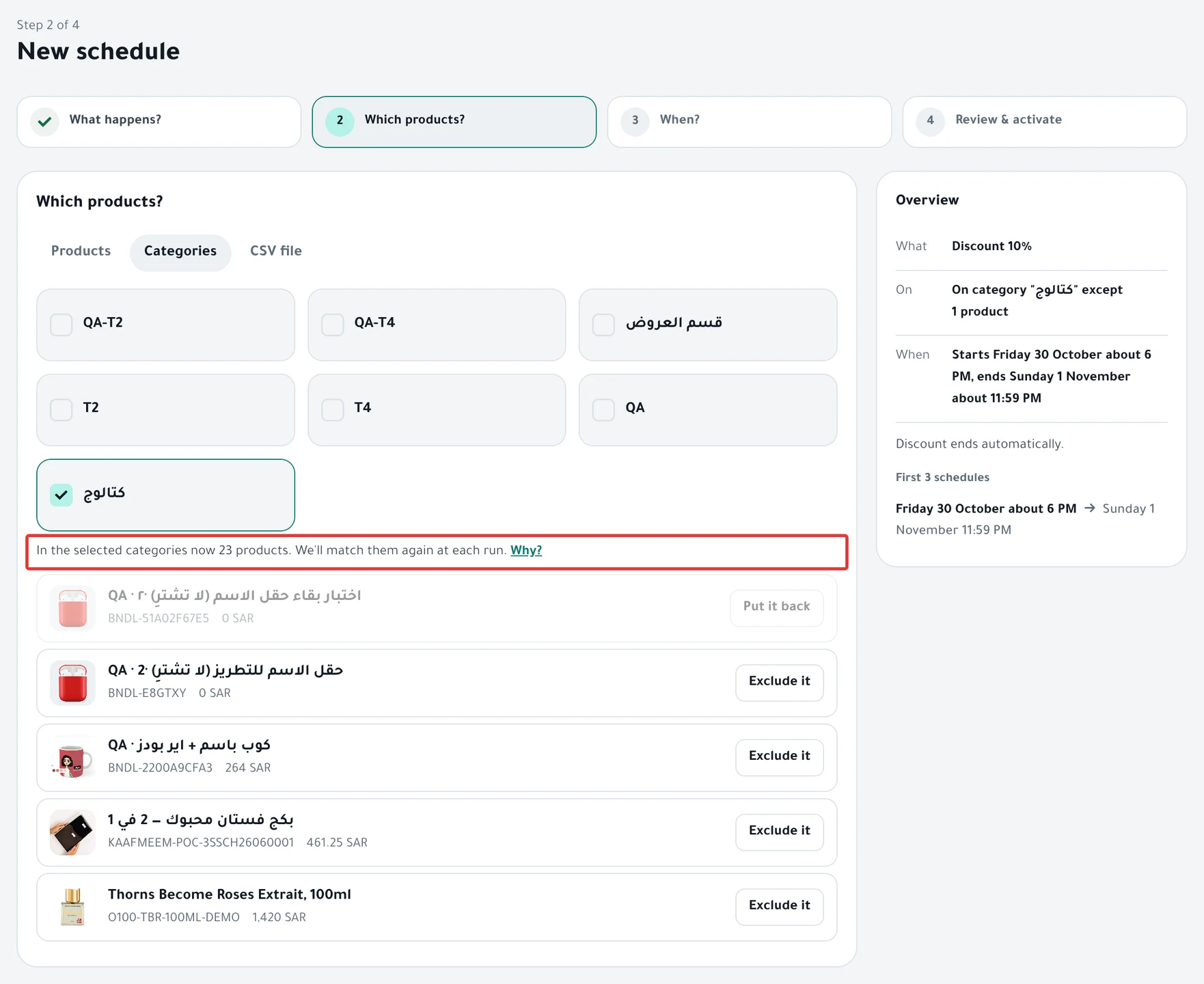This screenshot has height=984, width=1204.
Task: Click product name 'بكج فستان محبوك'
Action: 200,820
